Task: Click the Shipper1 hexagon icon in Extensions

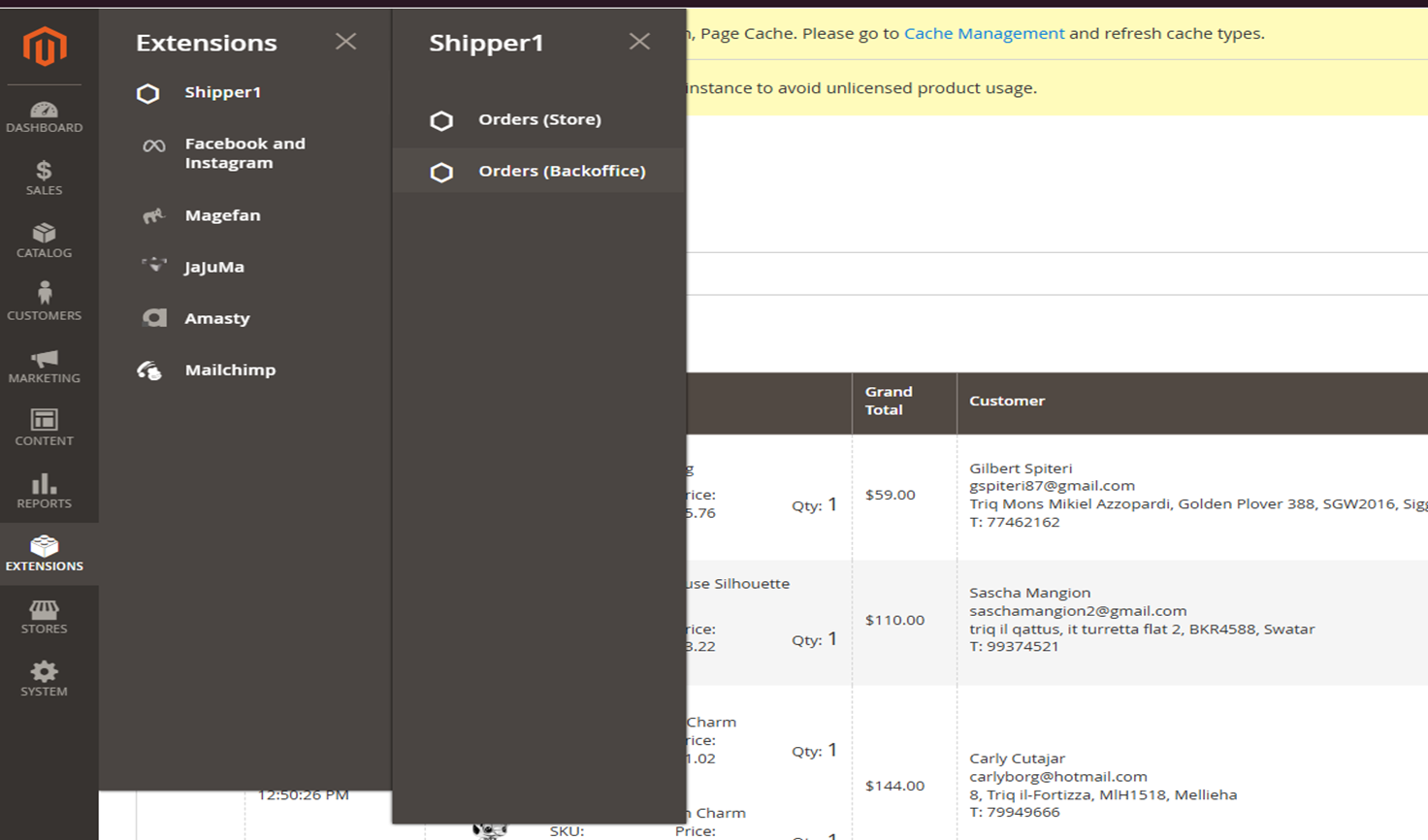Action: [x=148, y=93]
